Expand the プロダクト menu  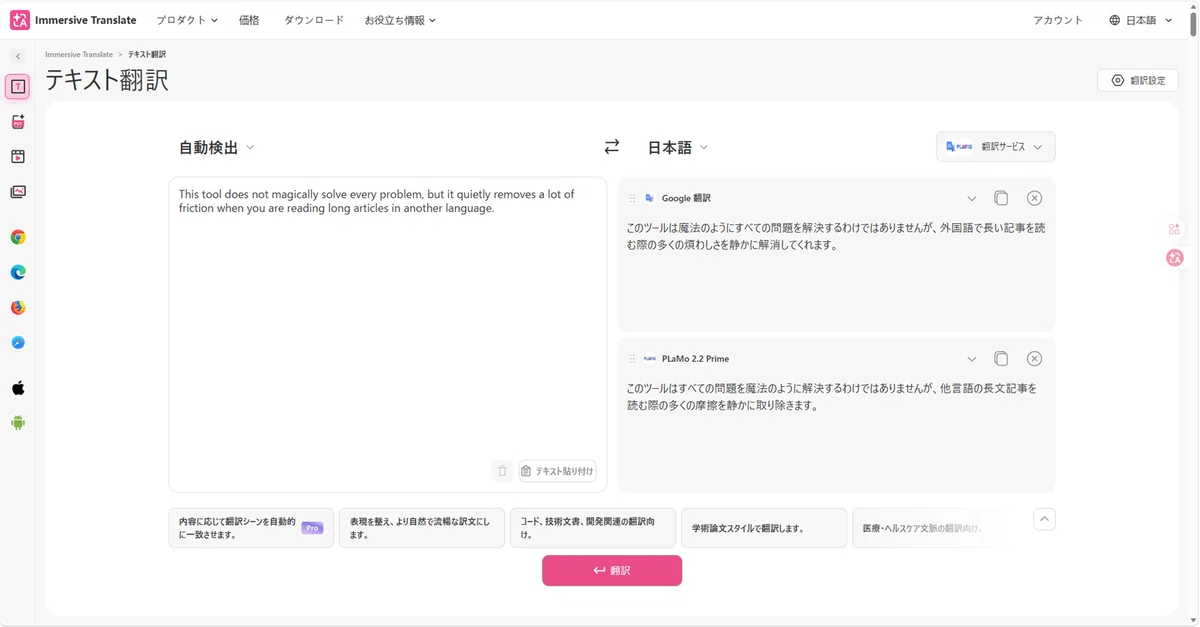pyautogui.click(x=187, y=20)
